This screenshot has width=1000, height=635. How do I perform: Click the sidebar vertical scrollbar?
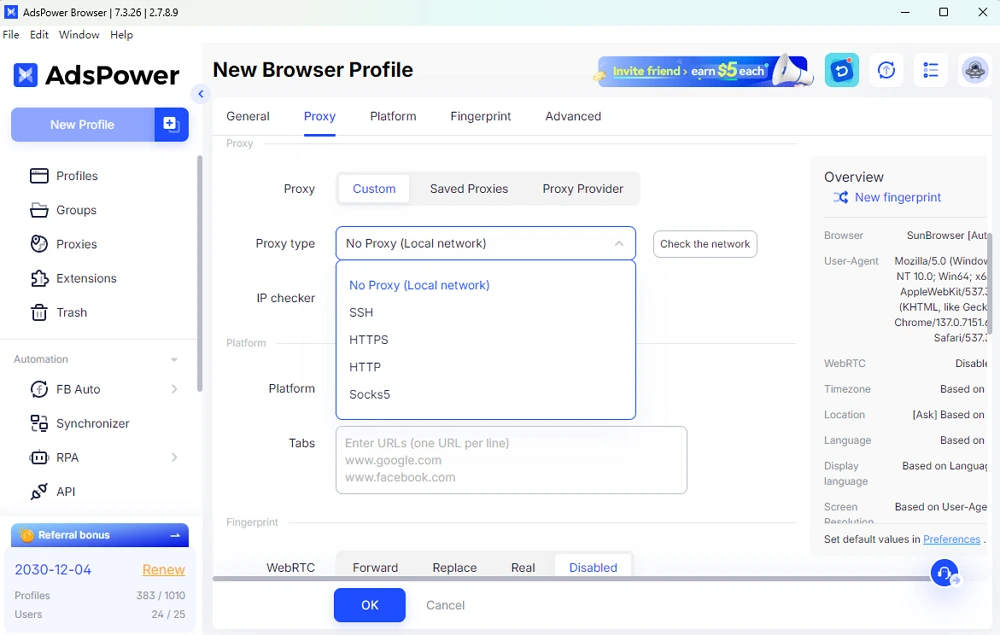[x=199, y=273]
